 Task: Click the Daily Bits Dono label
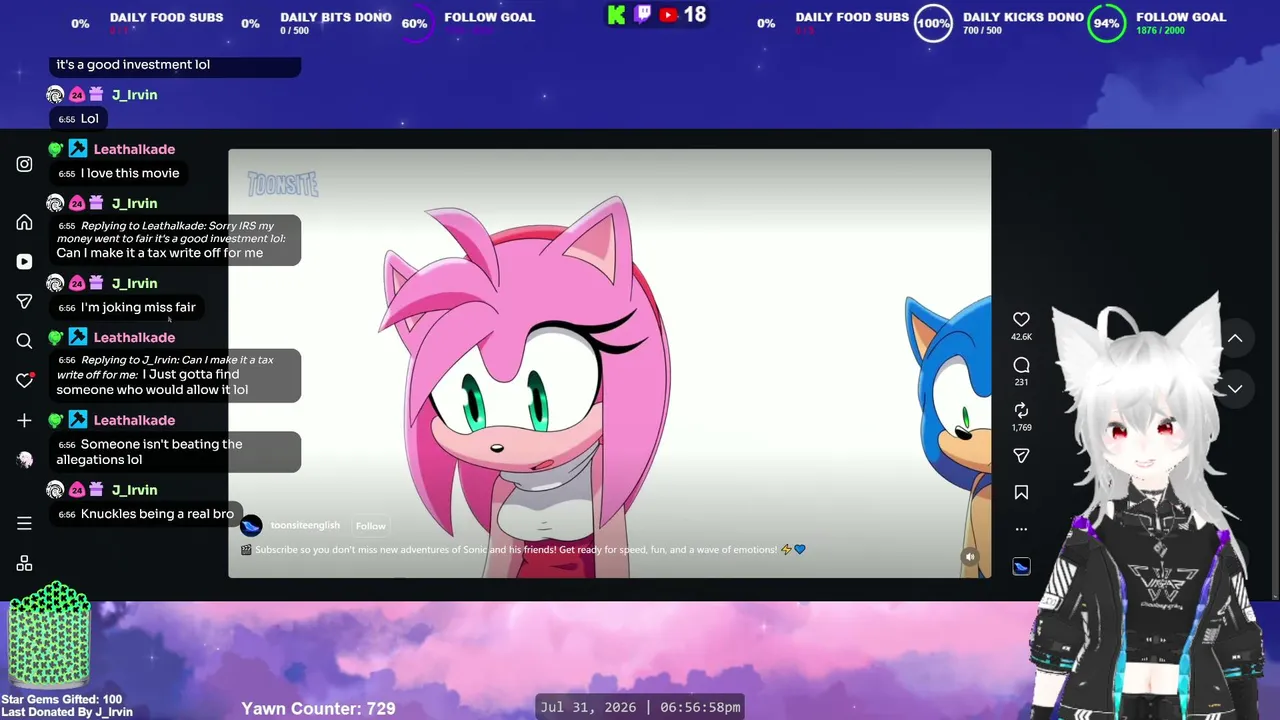pos(336,17)
